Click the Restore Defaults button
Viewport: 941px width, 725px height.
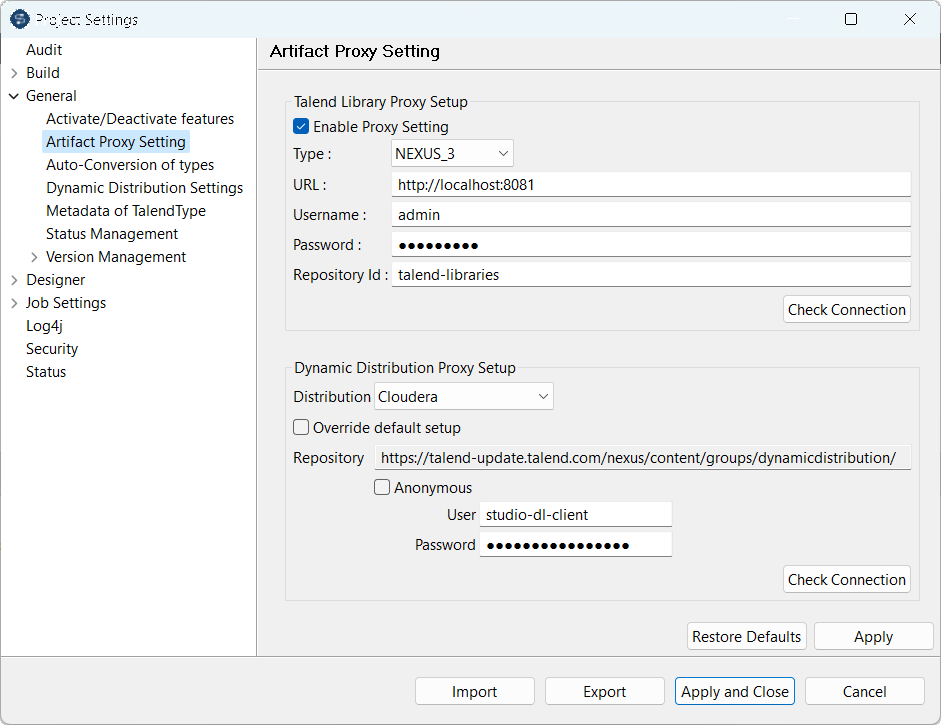click(x=747, y=637)
